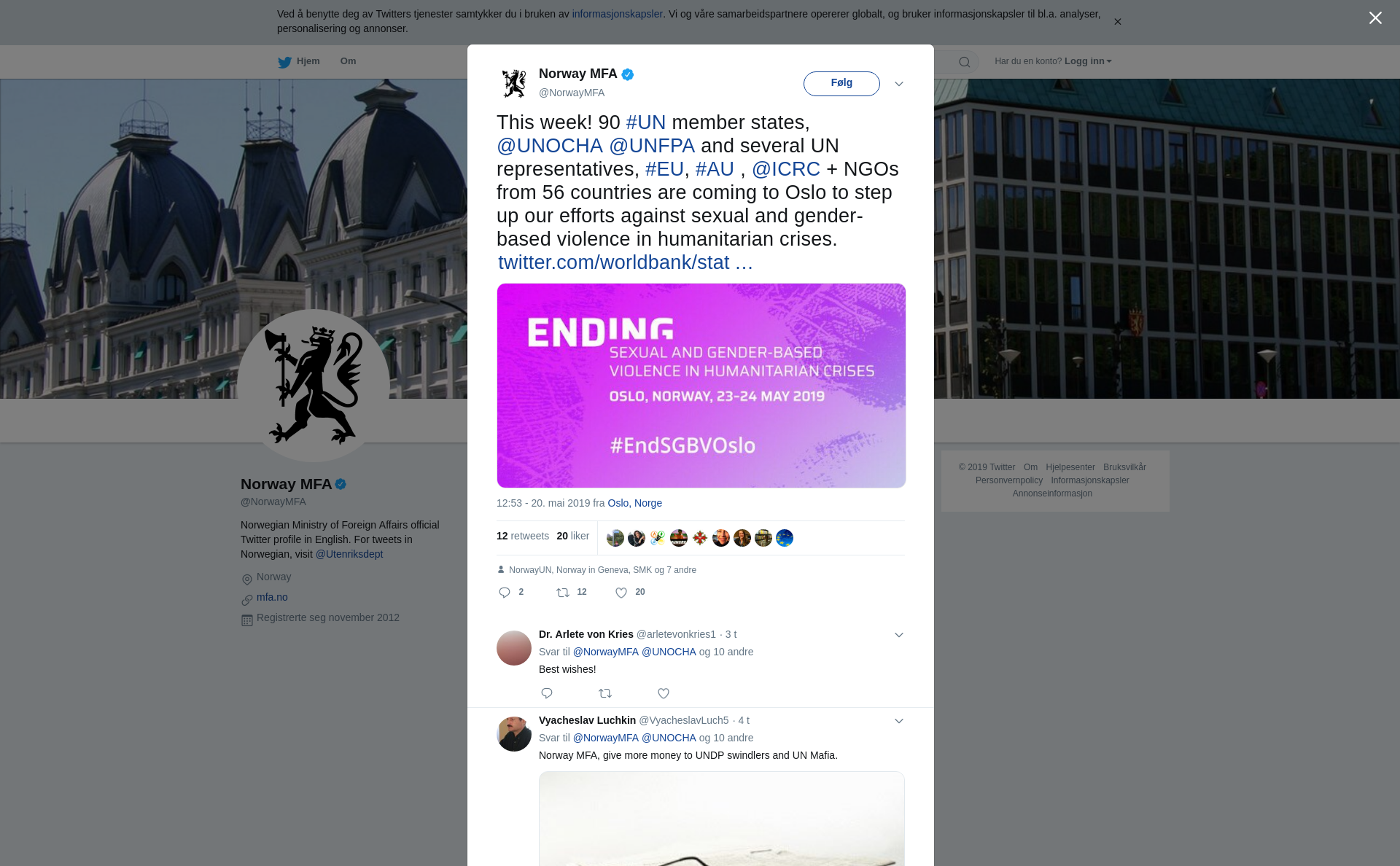The width and height of the screenshot is (1400, 866).
Task: Retweet Dr. Arlete von Kries's reply
Action: (x=605, y=693)
